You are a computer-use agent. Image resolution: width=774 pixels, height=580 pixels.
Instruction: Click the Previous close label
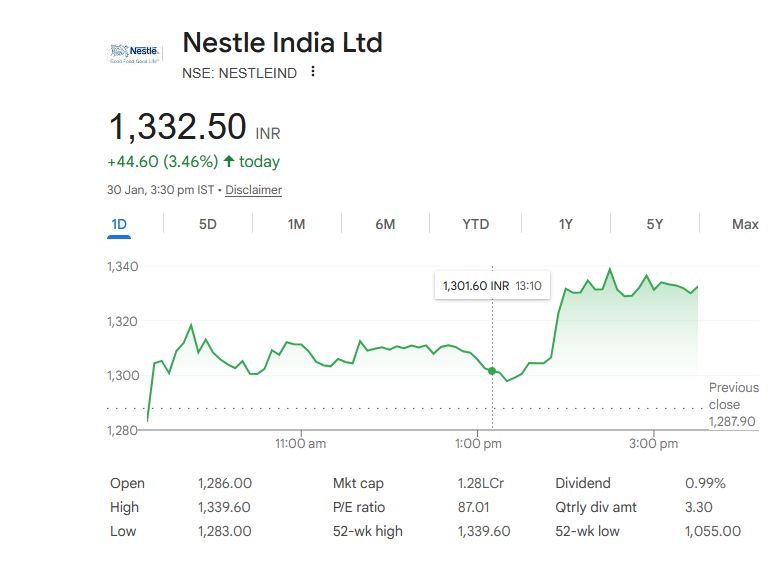(733, 396)
